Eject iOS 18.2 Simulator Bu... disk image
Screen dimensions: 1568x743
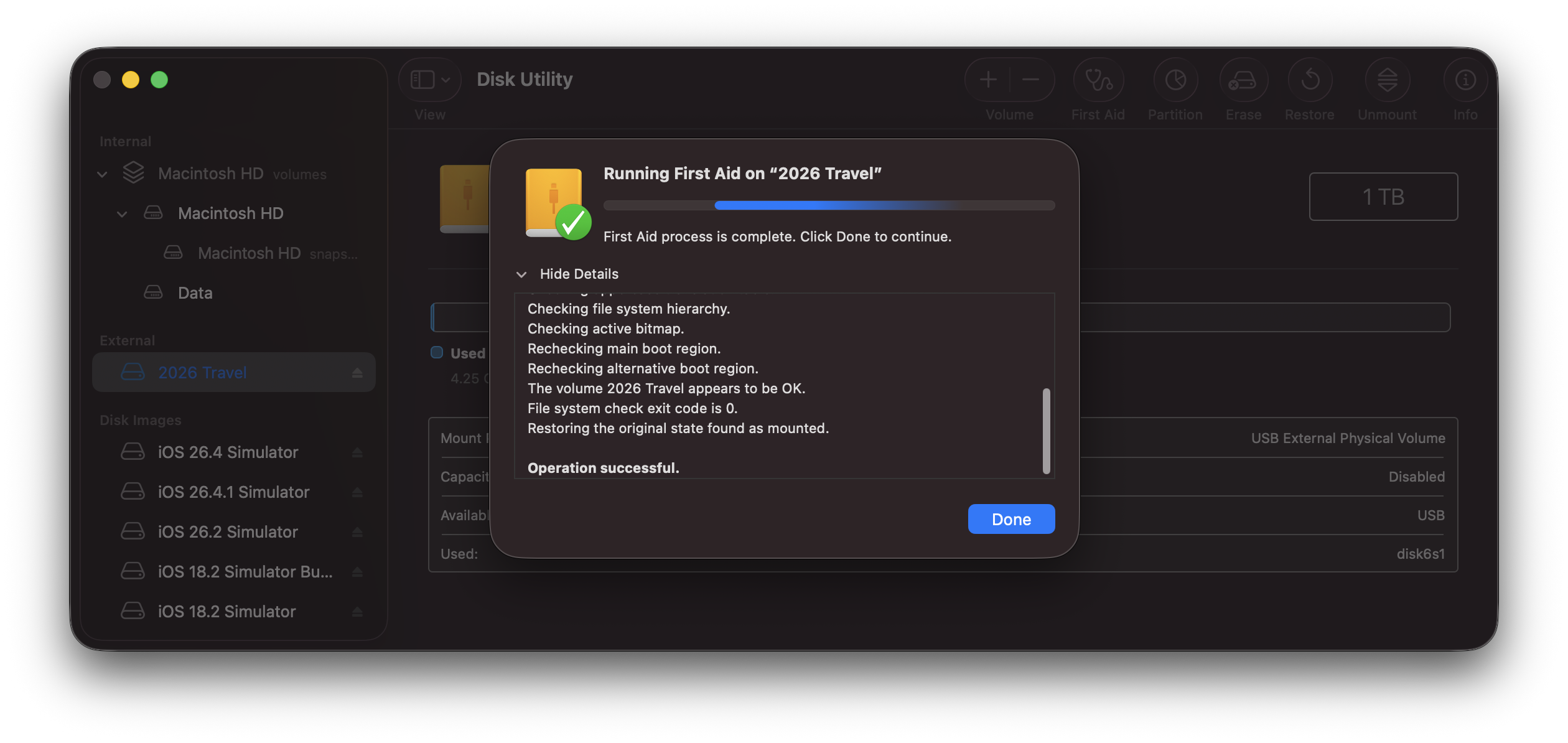[x=357, y=572]
